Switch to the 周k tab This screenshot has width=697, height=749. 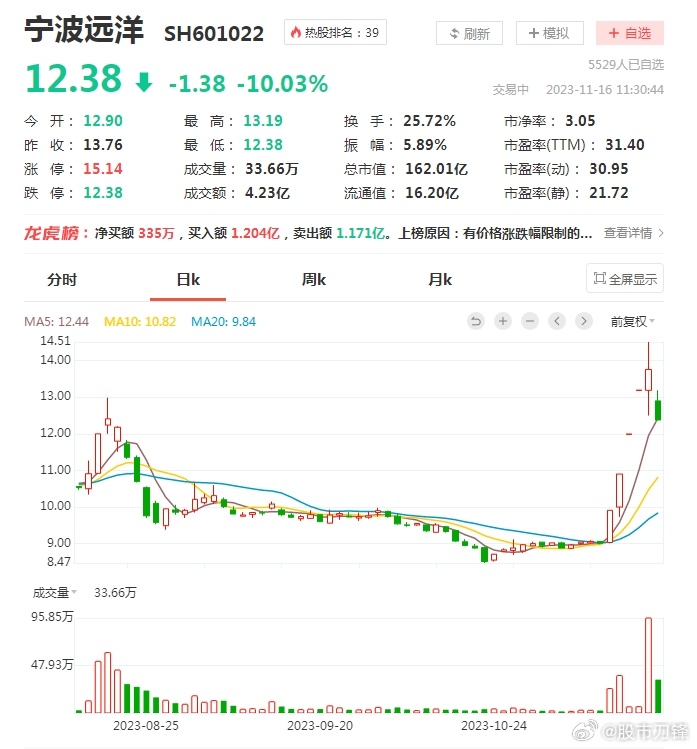pos(313,279)
